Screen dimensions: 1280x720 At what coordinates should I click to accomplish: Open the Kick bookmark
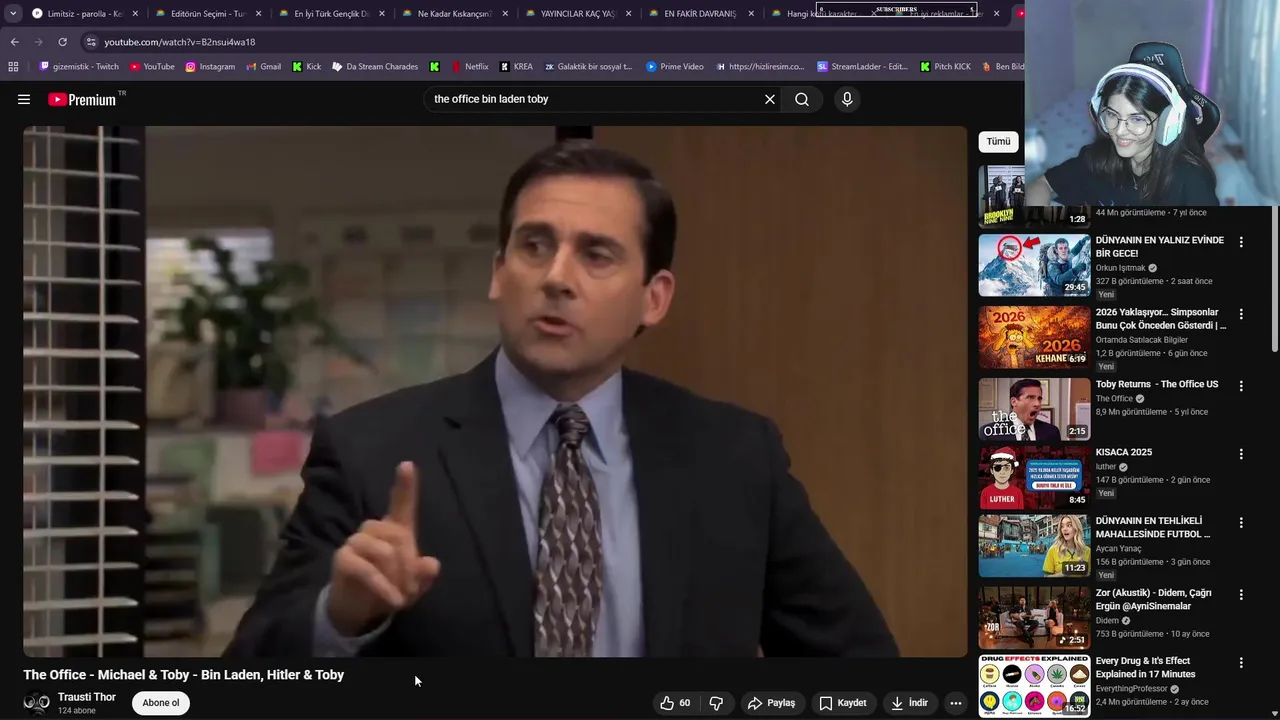pos(307,67)
